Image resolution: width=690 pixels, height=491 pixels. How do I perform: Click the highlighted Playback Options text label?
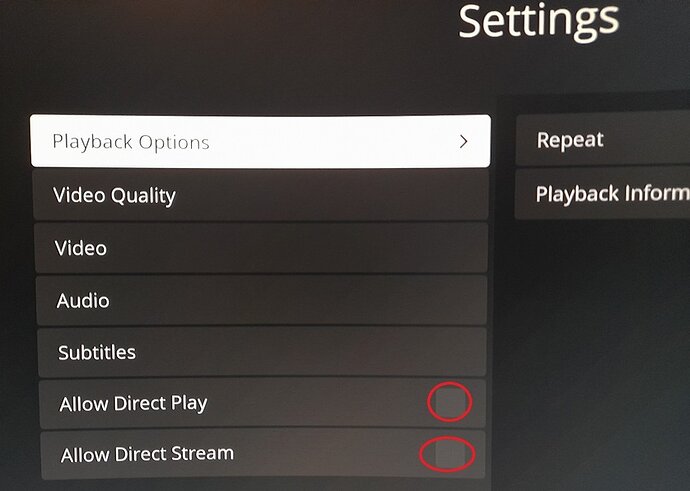131,142
